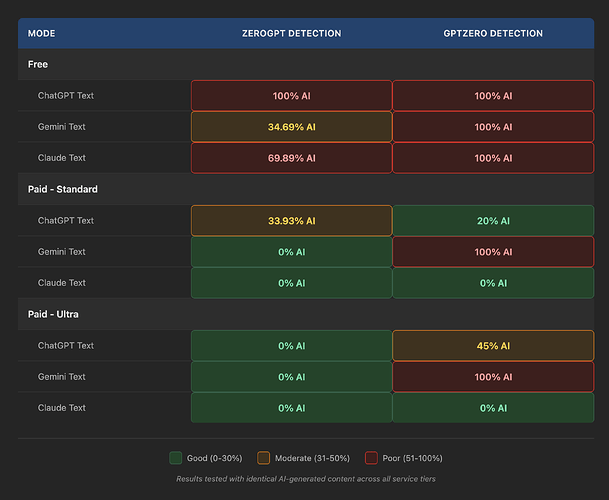Click Ultra Gemini ZeroGPT 0% AI cell
The width and height of the screenshot is (609, 500).
pos(291,376)
